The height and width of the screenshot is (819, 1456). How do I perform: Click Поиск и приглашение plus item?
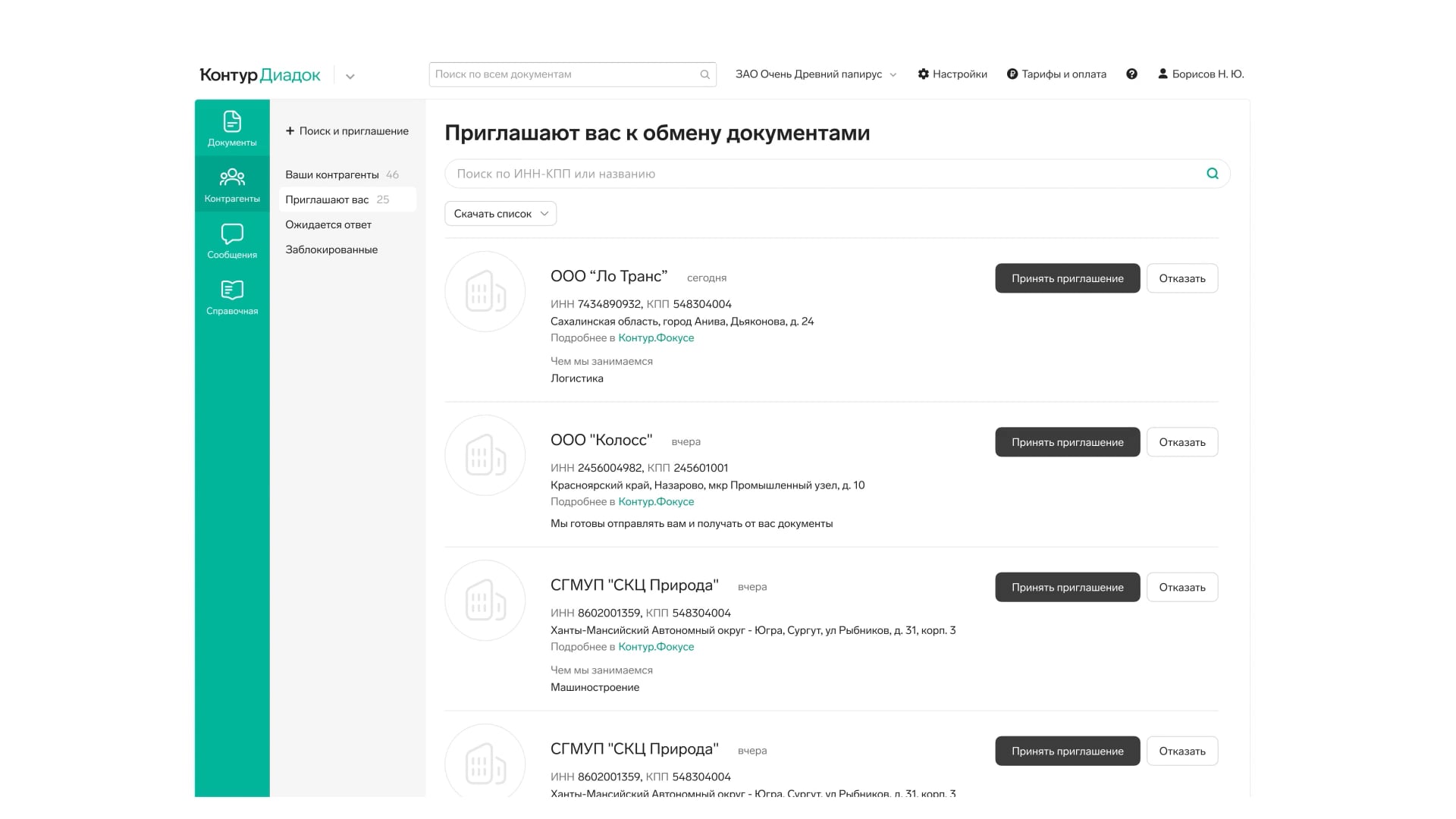pyautogui.click(x=347, y=131)
